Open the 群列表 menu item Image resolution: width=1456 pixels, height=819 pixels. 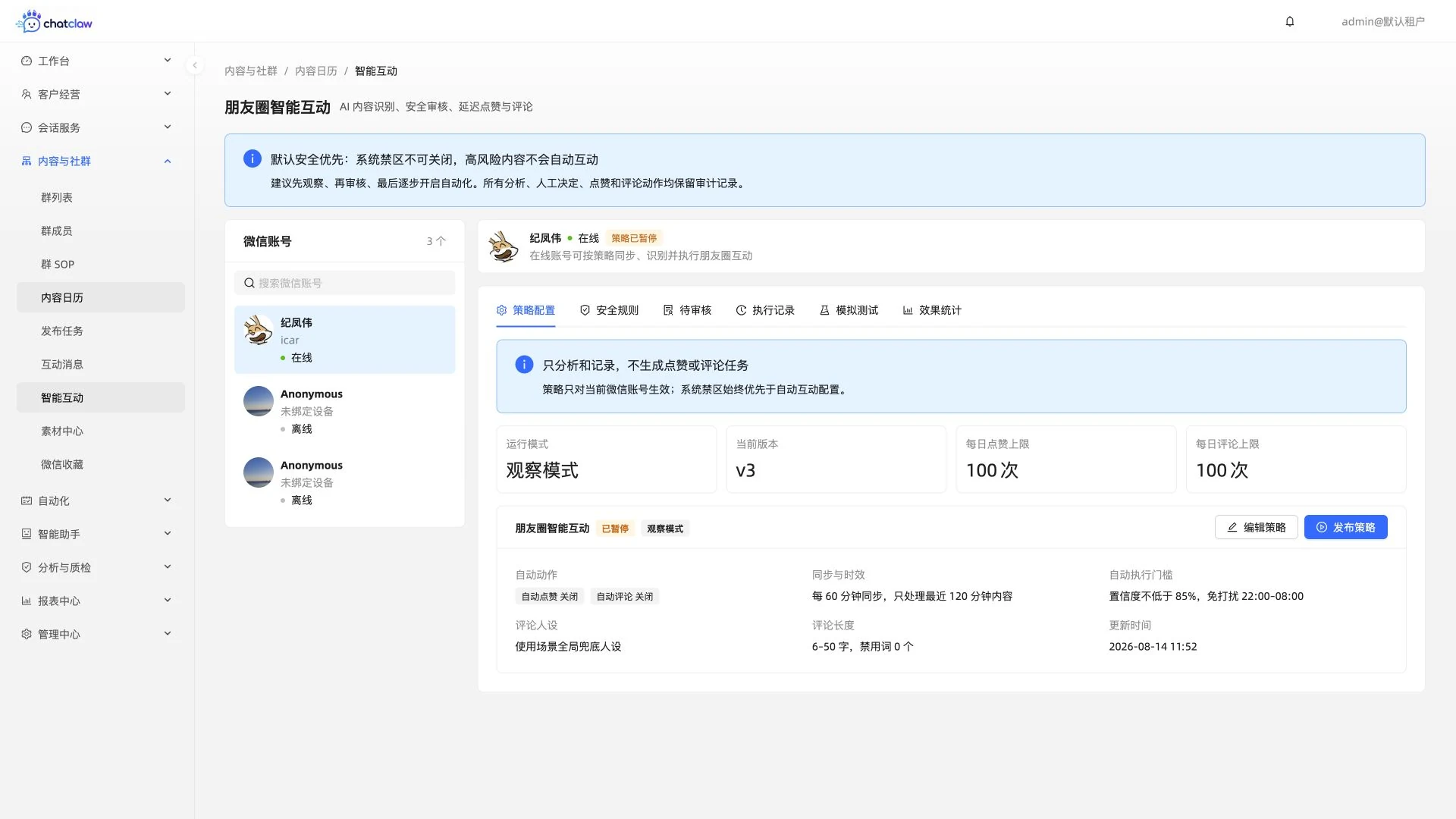tap(101, 197)
